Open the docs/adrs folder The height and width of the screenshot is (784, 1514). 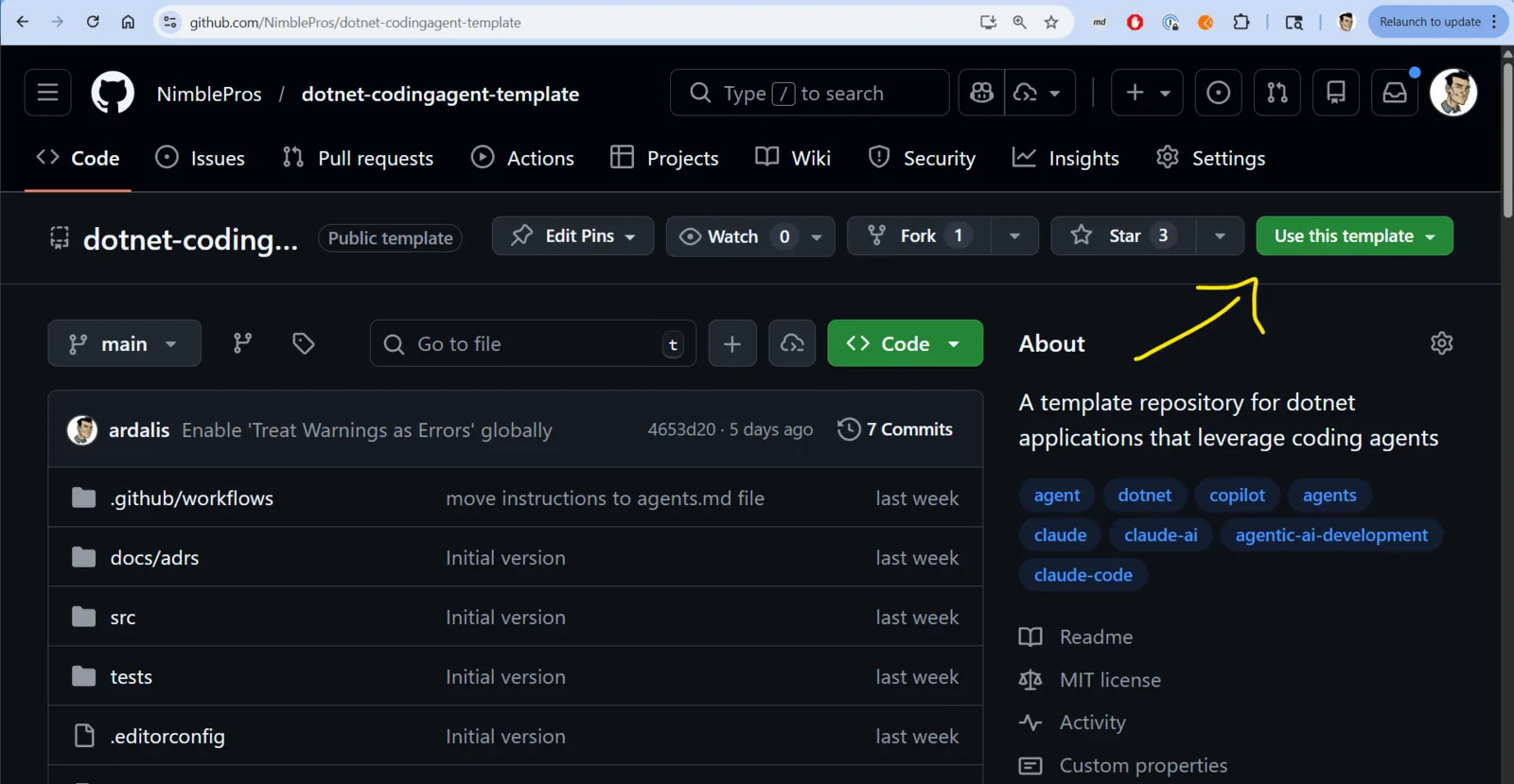point(154,558)
